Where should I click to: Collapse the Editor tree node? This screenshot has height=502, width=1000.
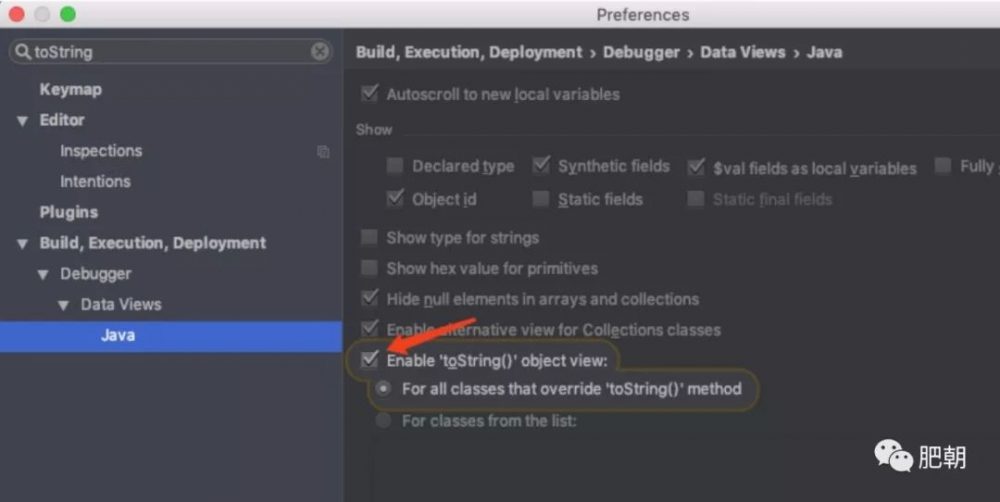22,121
